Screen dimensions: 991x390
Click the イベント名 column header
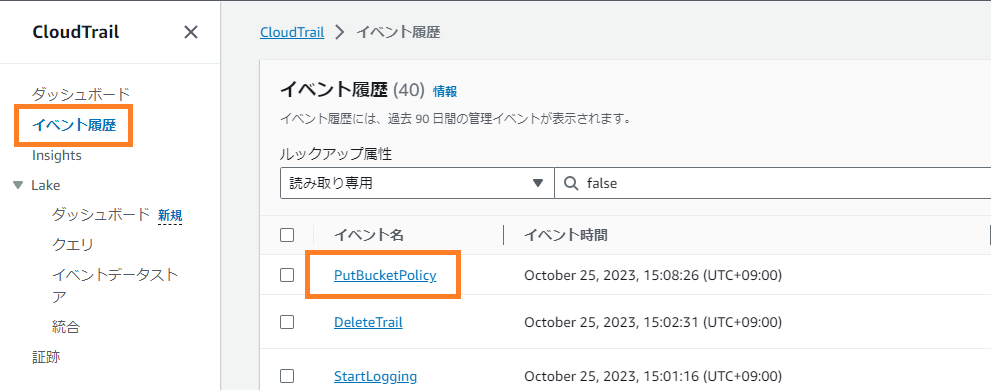tap(368, 235)
